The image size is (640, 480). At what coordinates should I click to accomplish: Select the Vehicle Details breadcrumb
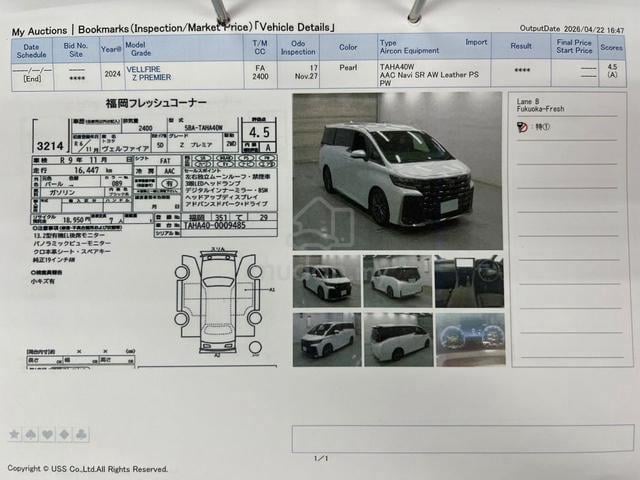[x=294, y=27]
